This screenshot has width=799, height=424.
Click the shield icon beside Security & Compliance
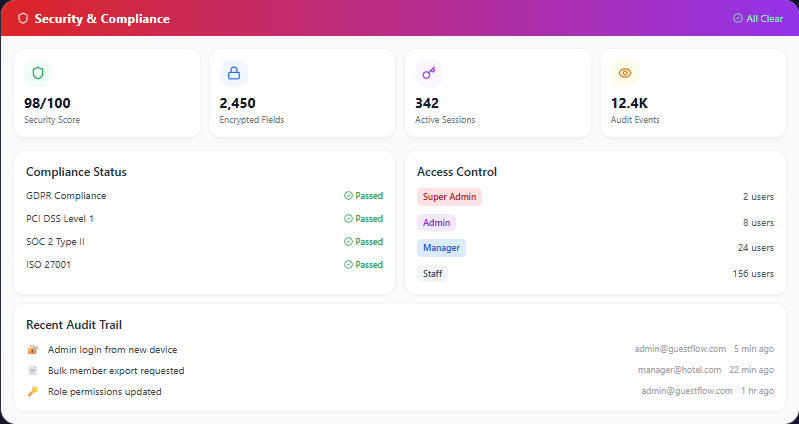coord(23,18)
